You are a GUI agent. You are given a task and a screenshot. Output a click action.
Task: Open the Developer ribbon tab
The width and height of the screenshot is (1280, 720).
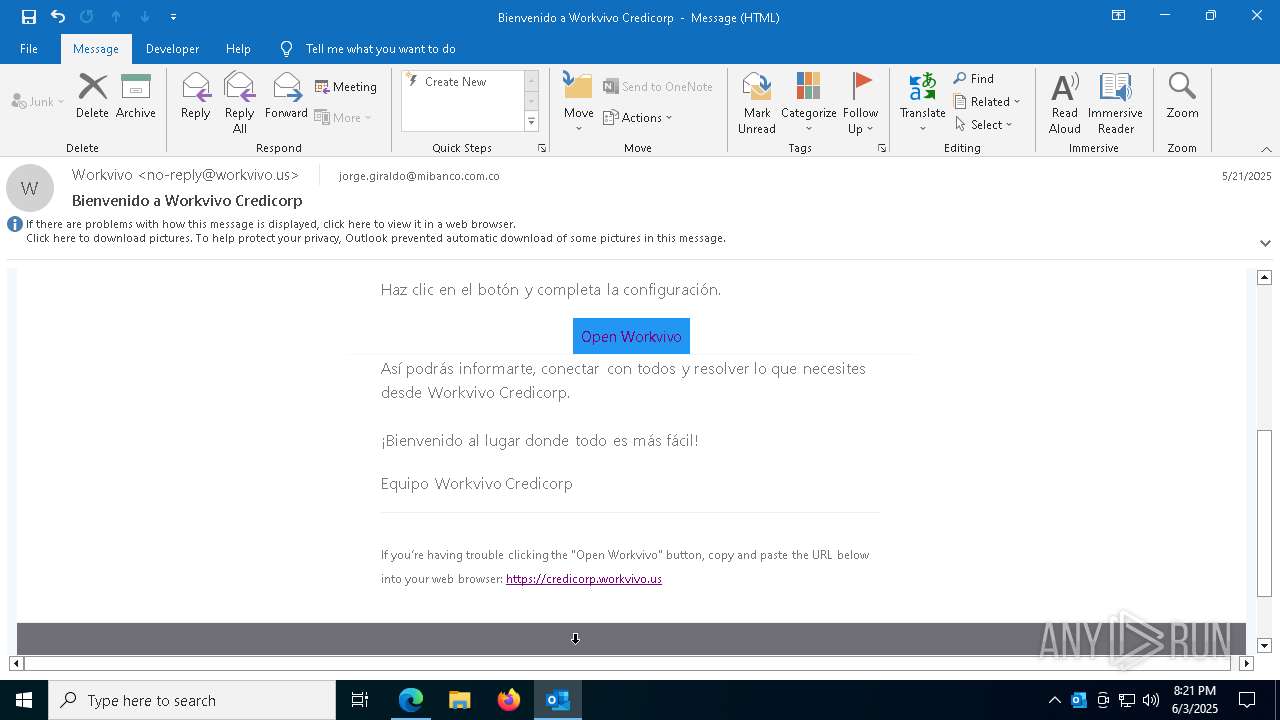point(172,49)
